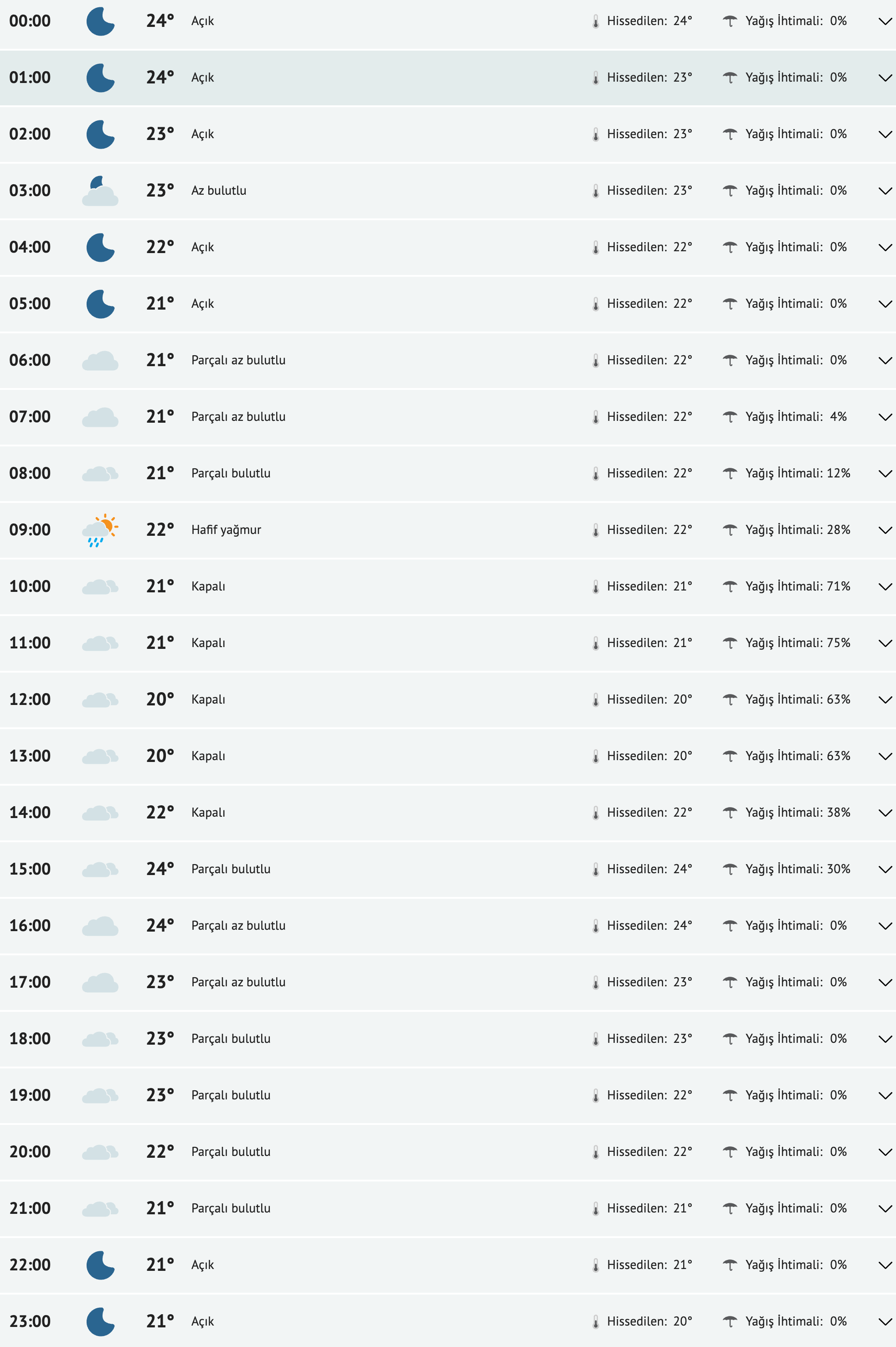
Task: Click the thermometer icon in the 15:00 row
Action: [x=595, y=870]
